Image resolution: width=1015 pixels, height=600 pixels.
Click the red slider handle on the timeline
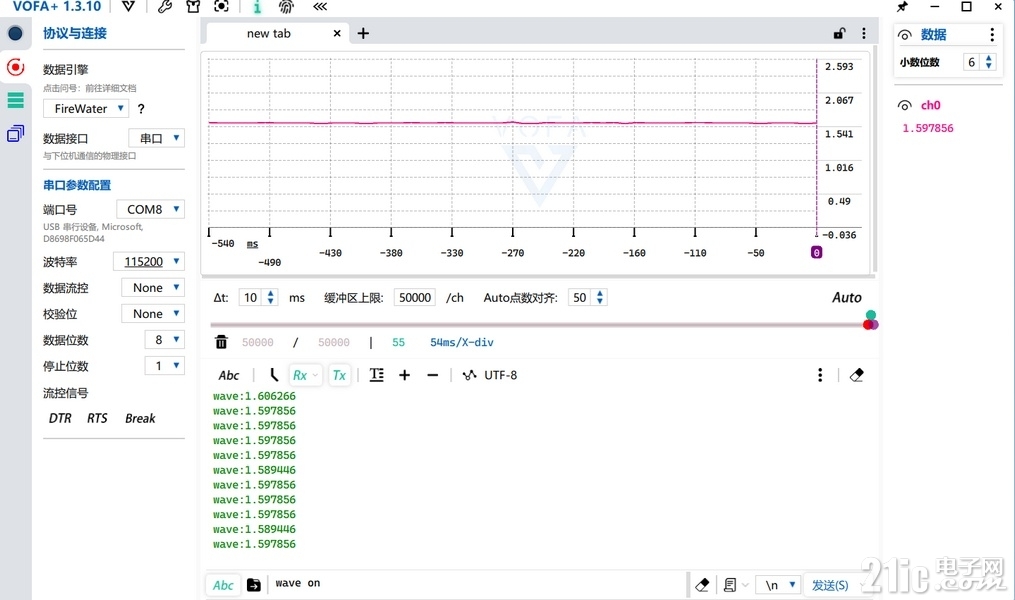pos(868,324)
